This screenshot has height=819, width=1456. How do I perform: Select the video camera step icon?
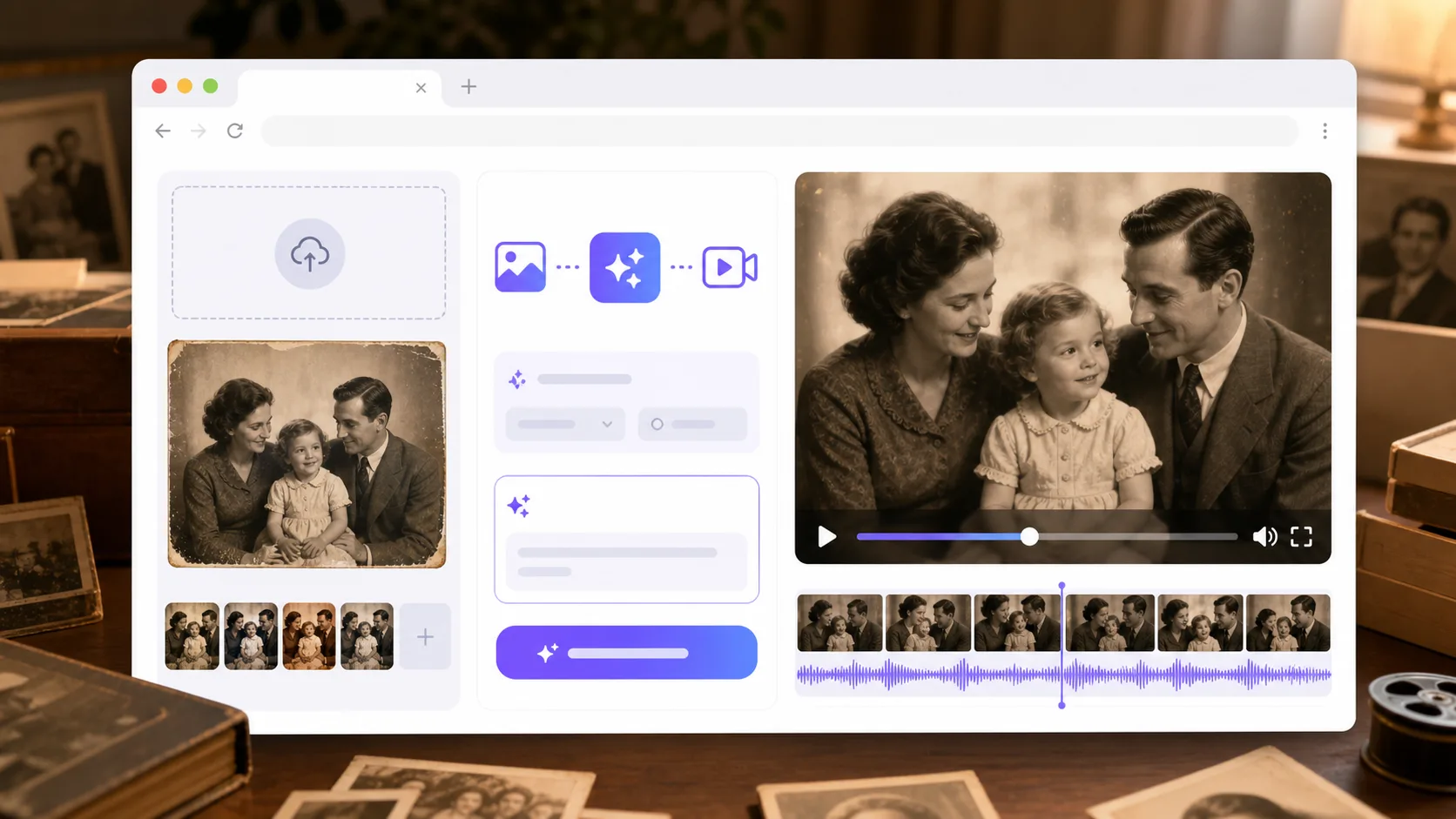[x=730, y=267]
